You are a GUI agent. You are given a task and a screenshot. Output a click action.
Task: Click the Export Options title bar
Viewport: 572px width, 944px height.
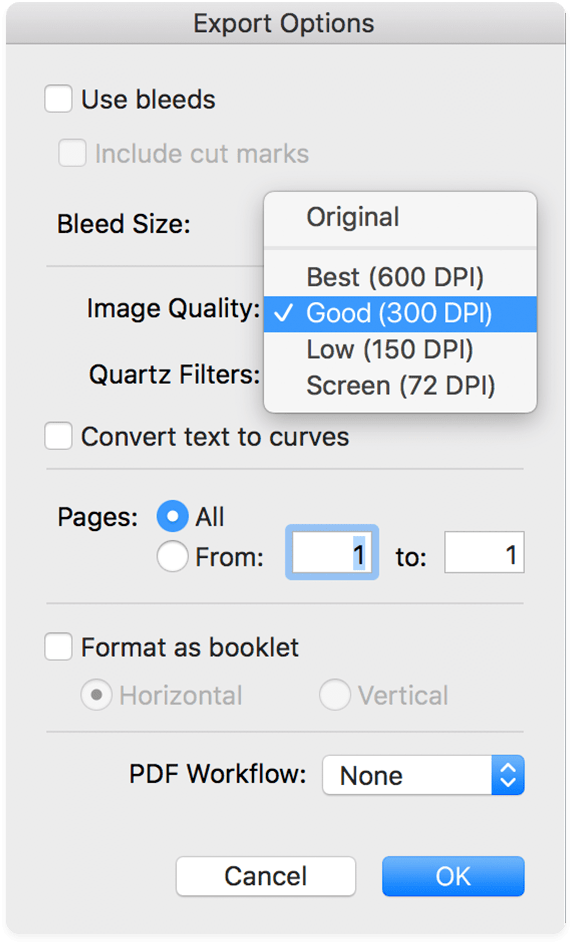coord(285,23)
